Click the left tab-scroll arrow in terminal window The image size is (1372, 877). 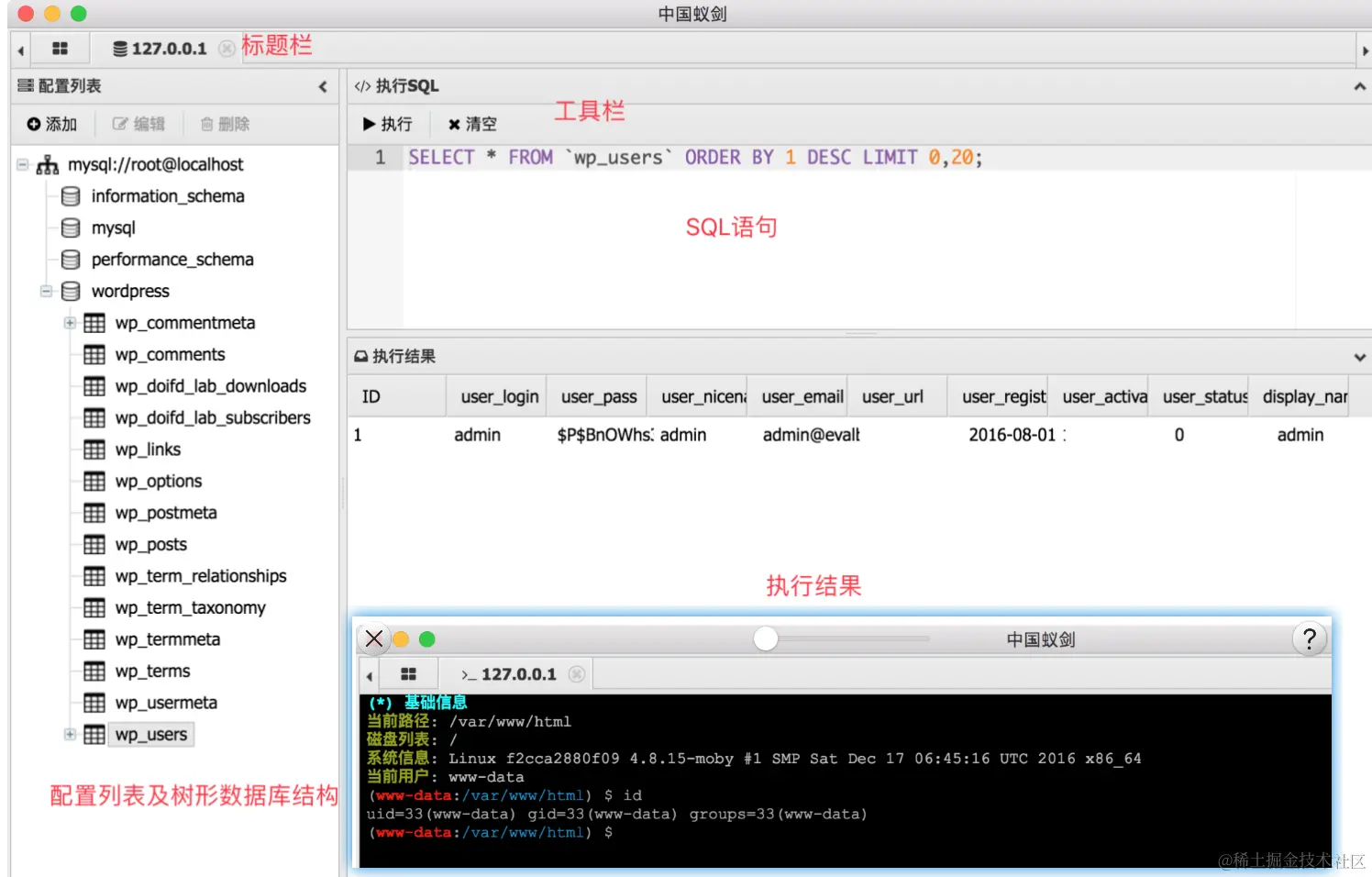(370, 676)
